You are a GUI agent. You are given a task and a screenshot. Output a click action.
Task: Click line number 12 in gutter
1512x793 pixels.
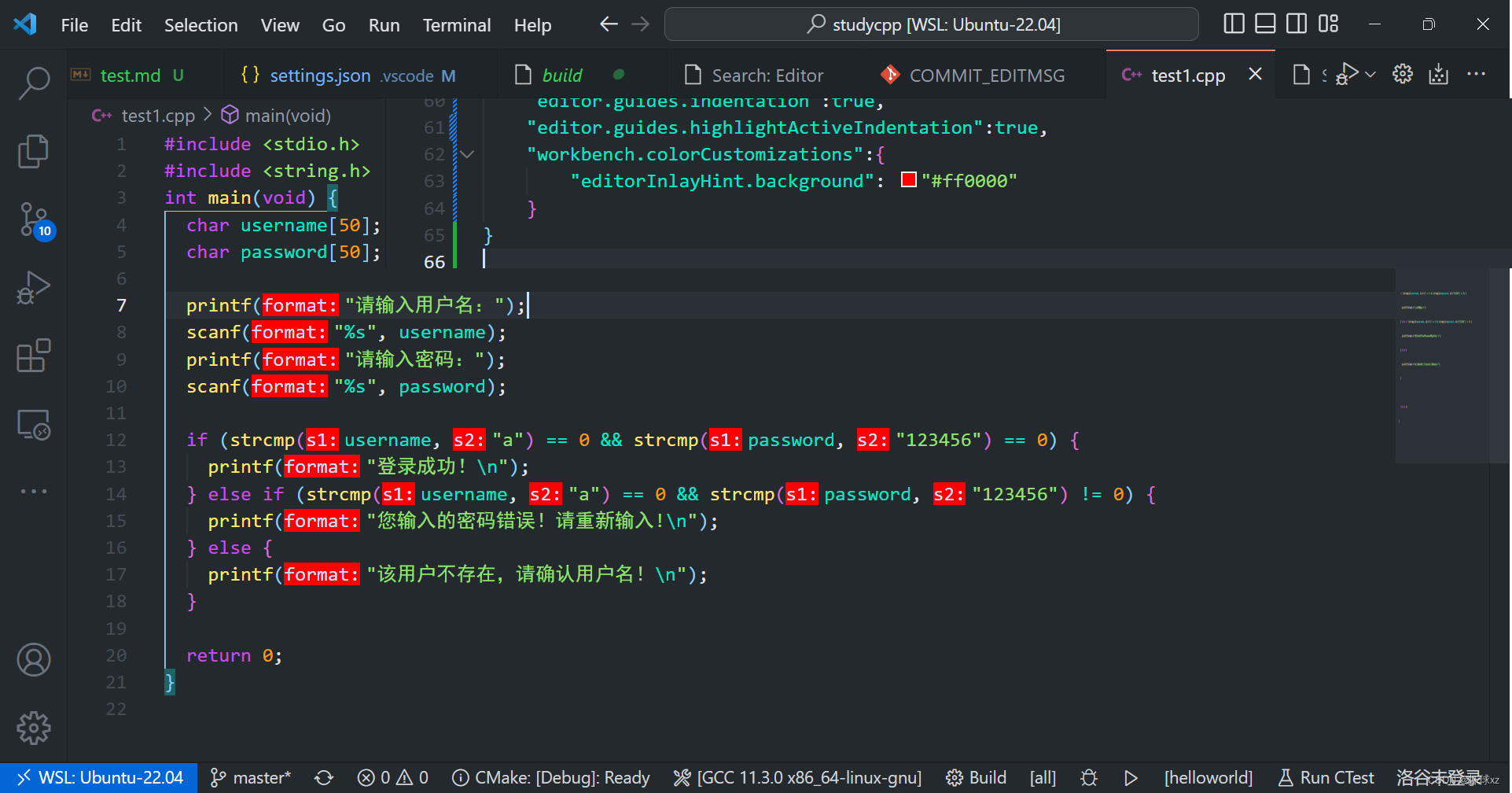(116, 440)
